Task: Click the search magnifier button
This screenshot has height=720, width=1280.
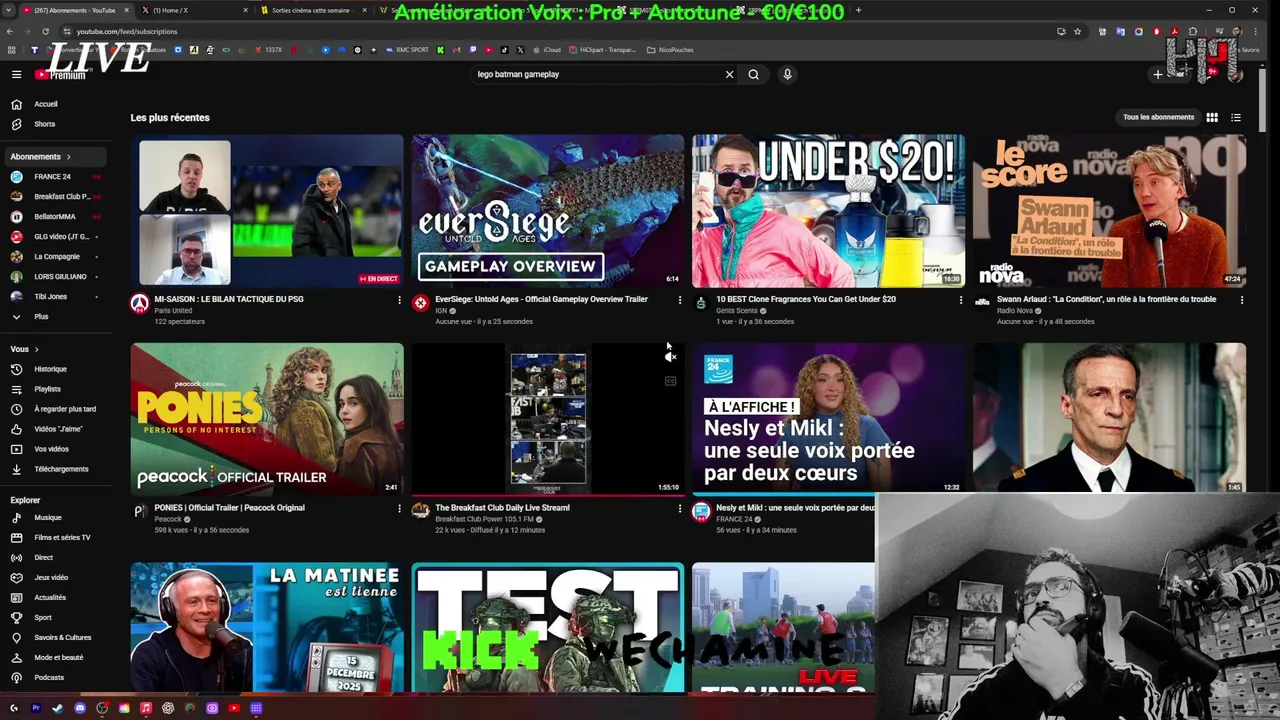Action: tap(754, 74)
